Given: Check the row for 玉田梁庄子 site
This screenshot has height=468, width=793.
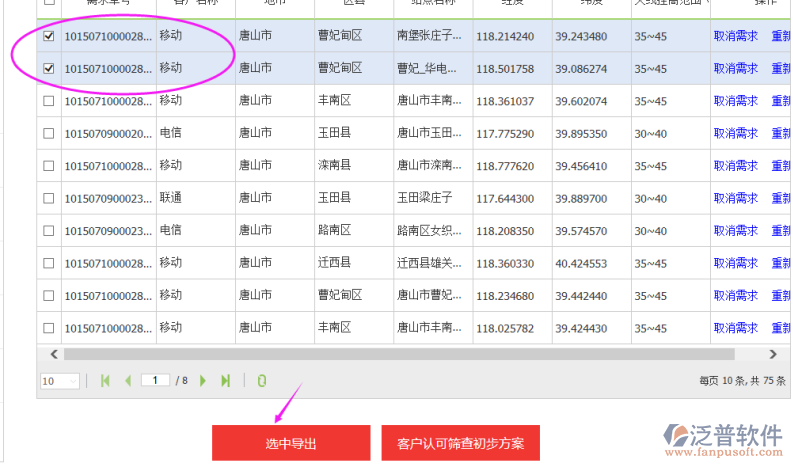Looking at the screenshot, I should pyautogui.click(x=49, y=198).
